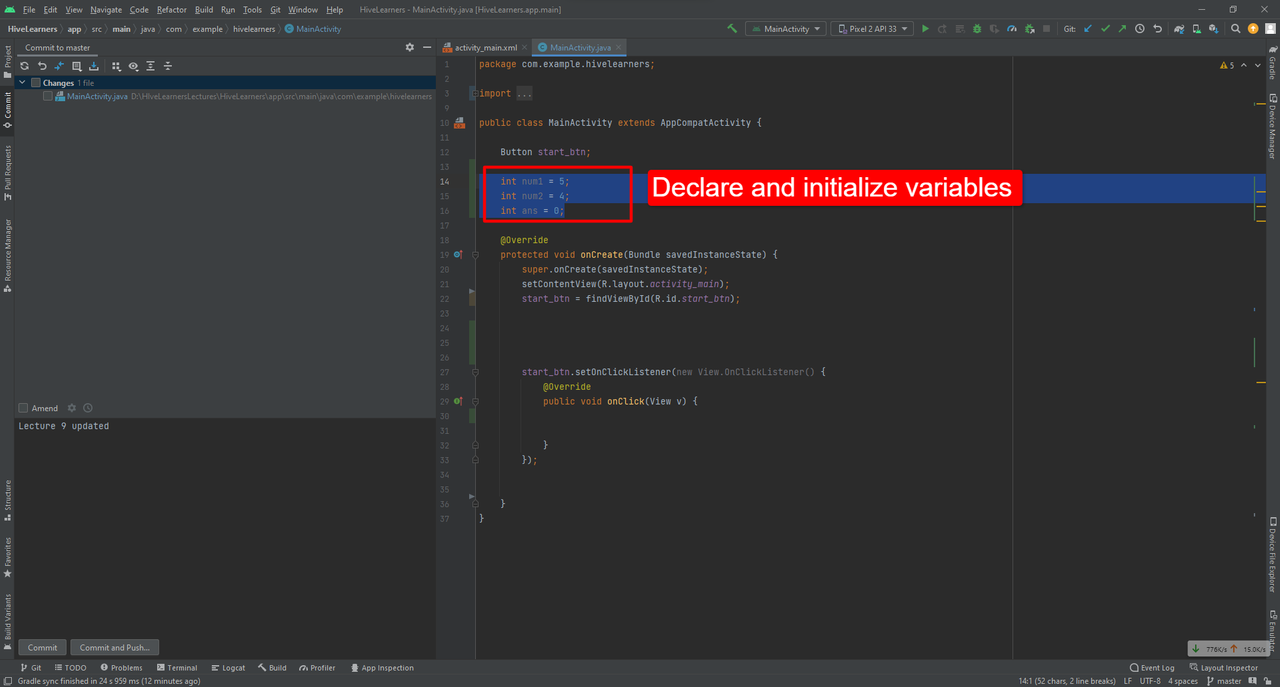Toggle the Changes group checkbox
Viewport: 1280px width, 687px height.
36,83
